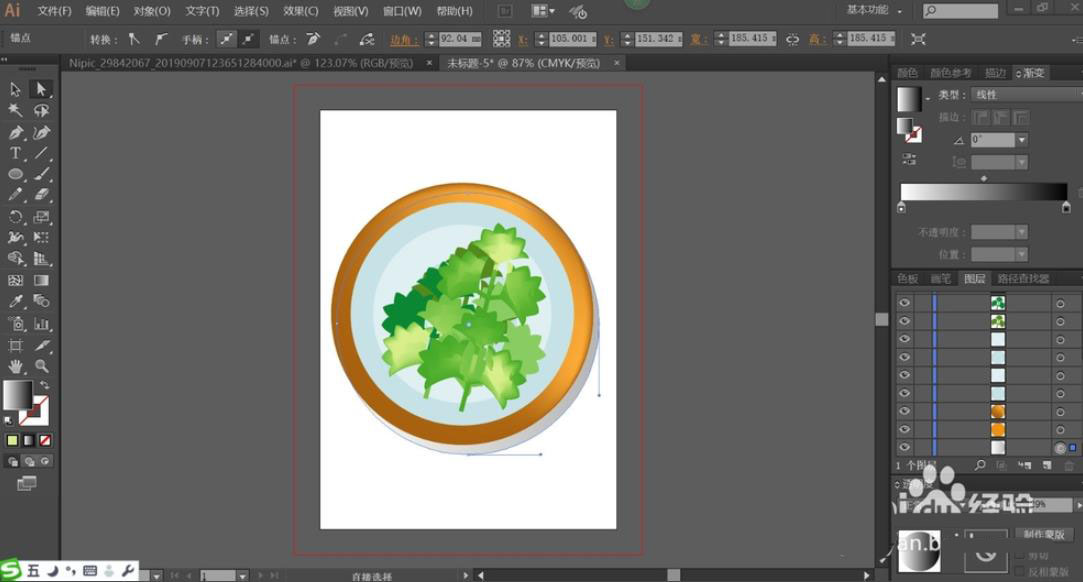Pick the Magic Wand tool

[x=15, y=110]
